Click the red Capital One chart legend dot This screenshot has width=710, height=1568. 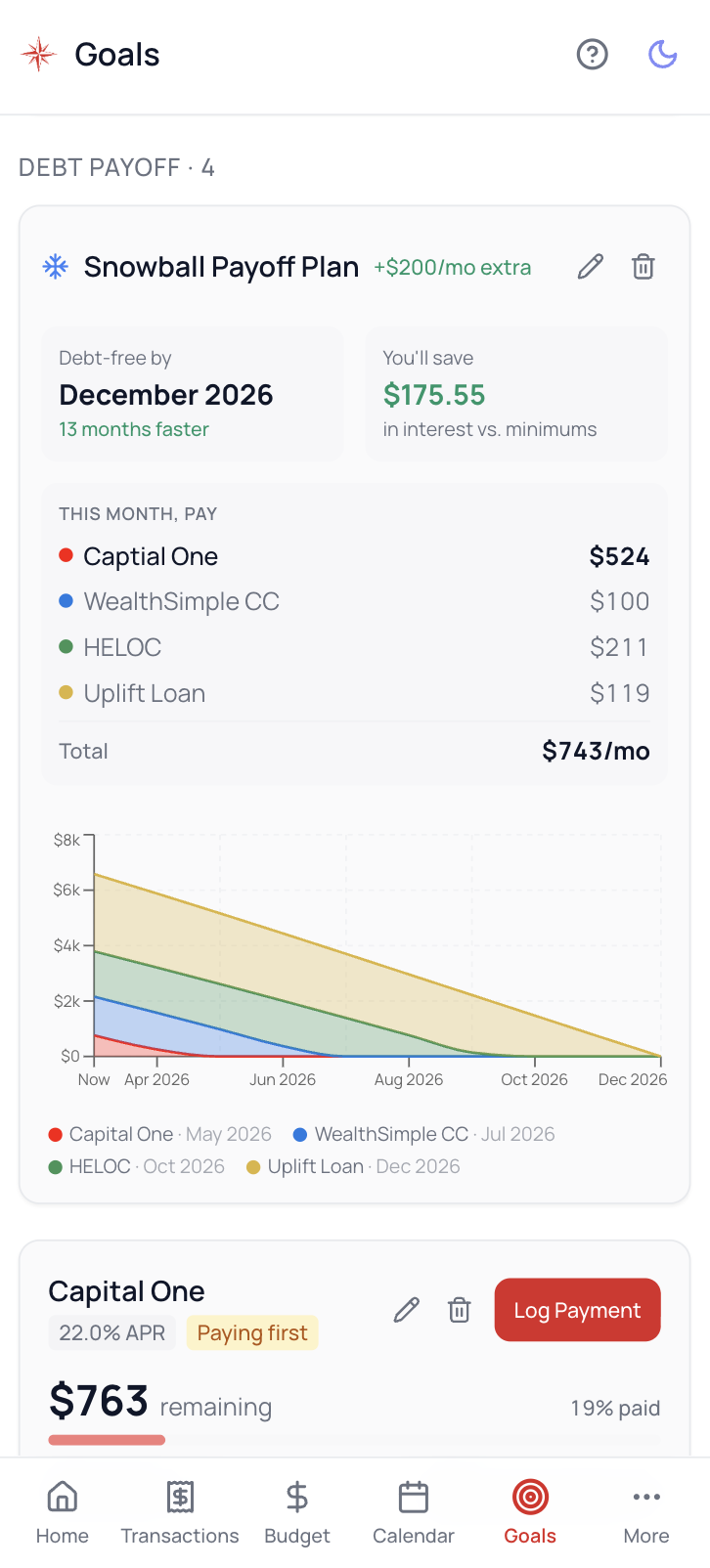tap(56, 1135)
